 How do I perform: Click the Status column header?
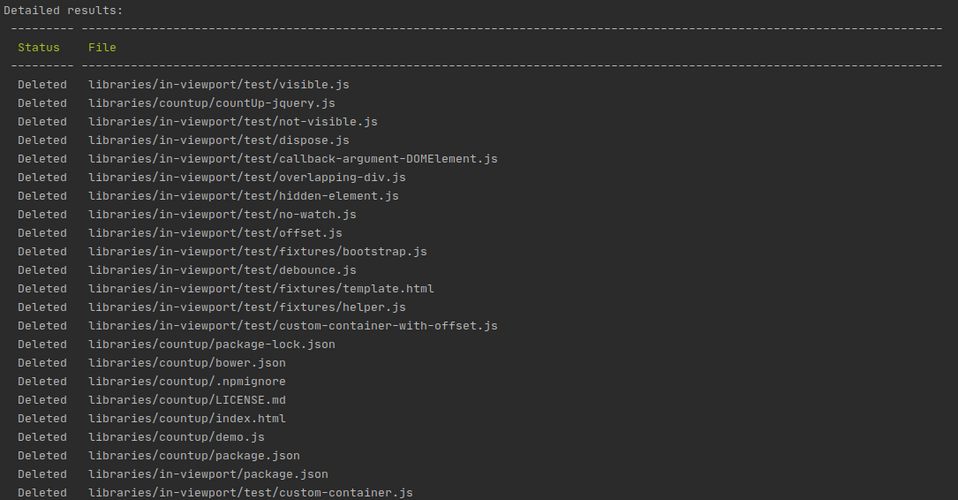[x=38, y=48]
